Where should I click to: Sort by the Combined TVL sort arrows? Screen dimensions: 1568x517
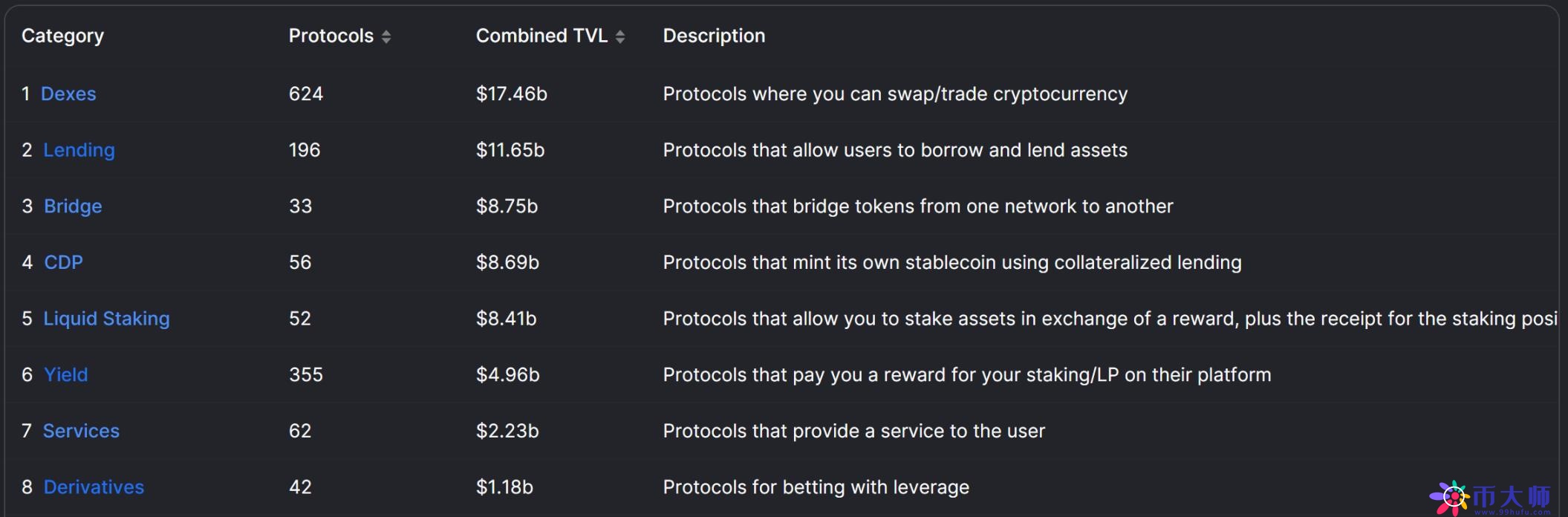coord(620,36)
